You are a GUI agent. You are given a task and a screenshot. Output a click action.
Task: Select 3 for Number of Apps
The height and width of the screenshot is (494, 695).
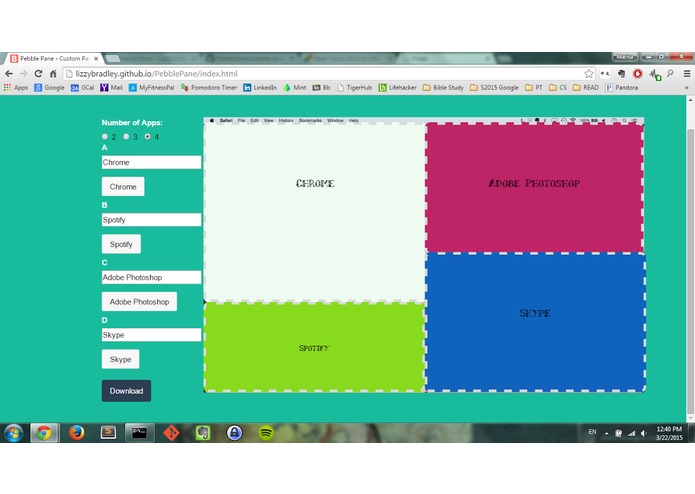tap(126, 136)
